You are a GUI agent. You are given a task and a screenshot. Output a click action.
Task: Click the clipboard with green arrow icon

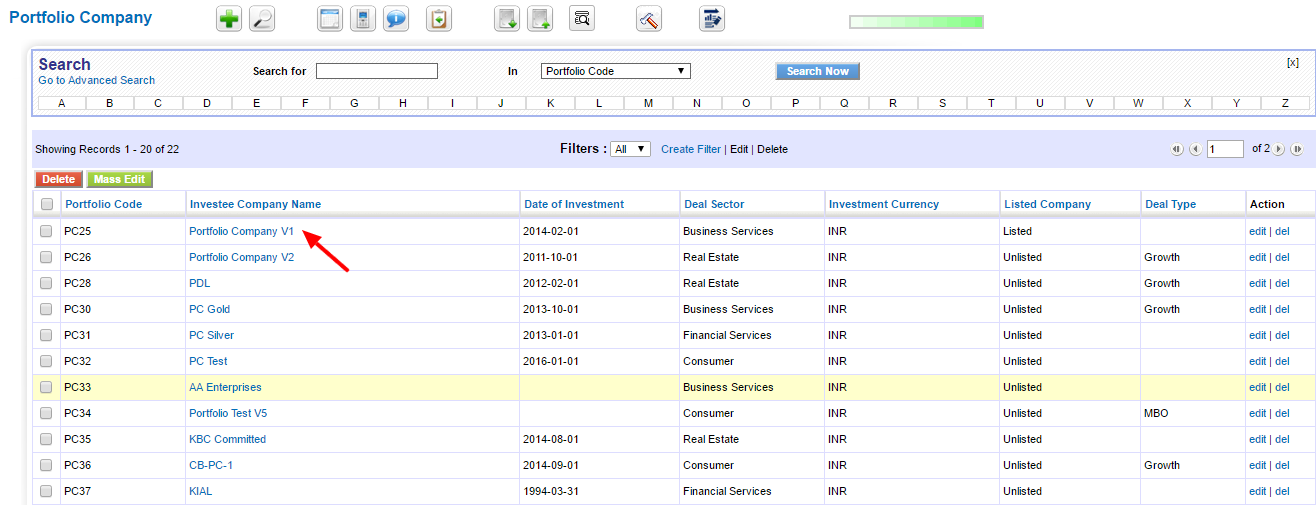pos(439,19)
